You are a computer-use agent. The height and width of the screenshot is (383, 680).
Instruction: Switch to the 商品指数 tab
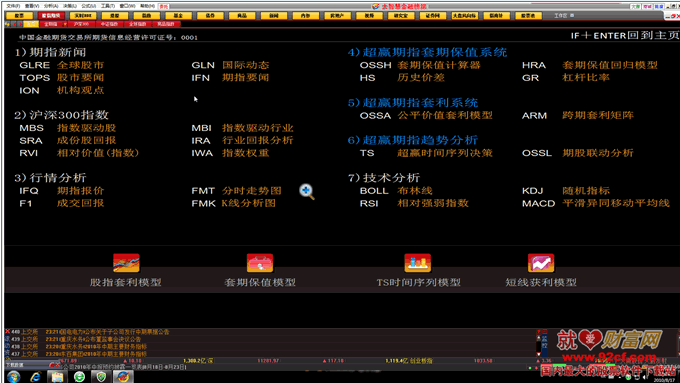pos(166,24)
